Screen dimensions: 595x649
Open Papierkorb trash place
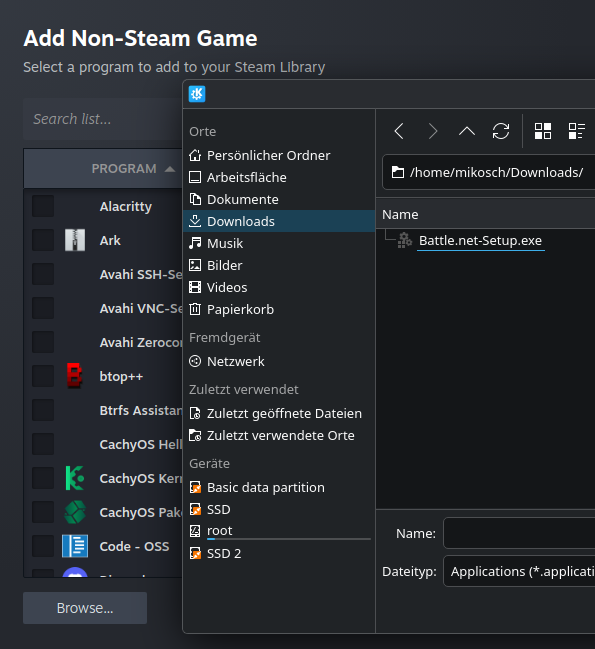[x=279, y=310]
